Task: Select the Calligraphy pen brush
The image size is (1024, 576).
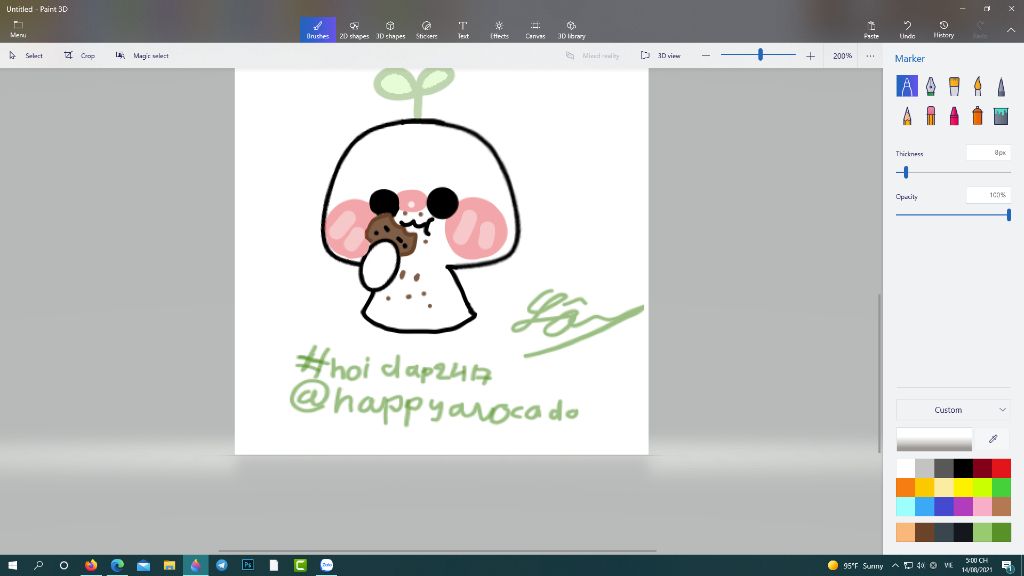Action: [930, 87]
